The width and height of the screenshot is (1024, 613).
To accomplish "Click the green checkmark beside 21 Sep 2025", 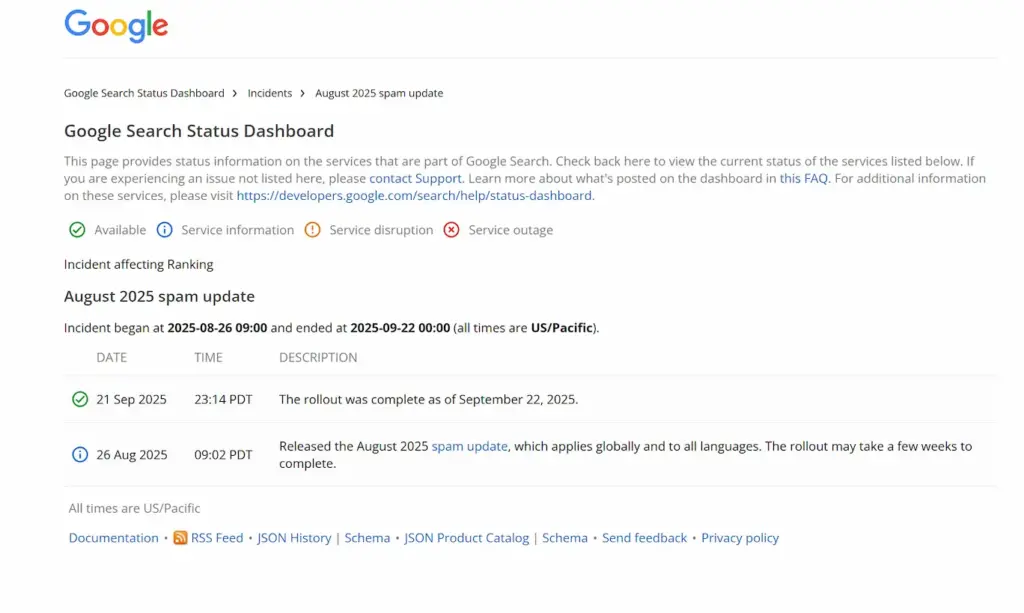I will 80,399.
